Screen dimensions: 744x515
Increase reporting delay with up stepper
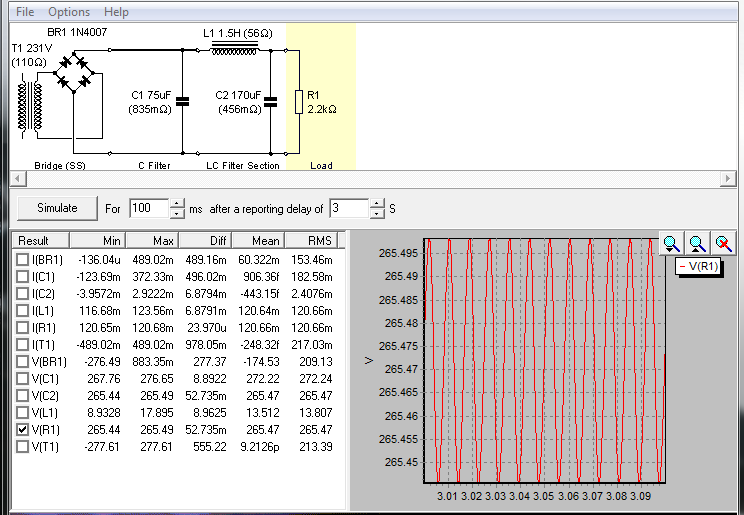pos(377,204)
